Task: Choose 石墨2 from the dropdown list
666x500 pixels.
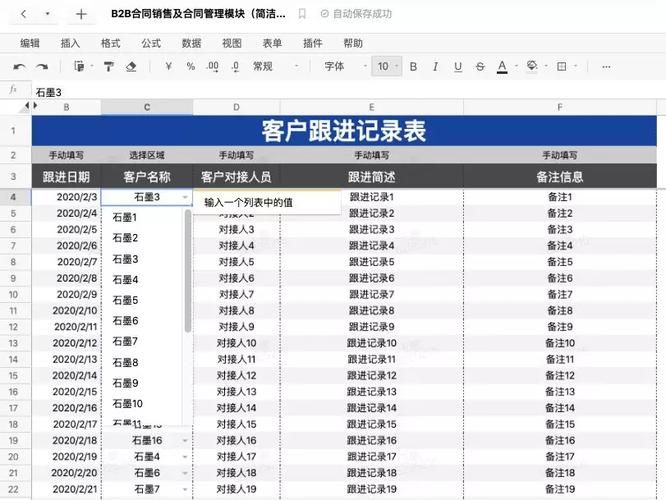Action: click(x=142, y=238)
